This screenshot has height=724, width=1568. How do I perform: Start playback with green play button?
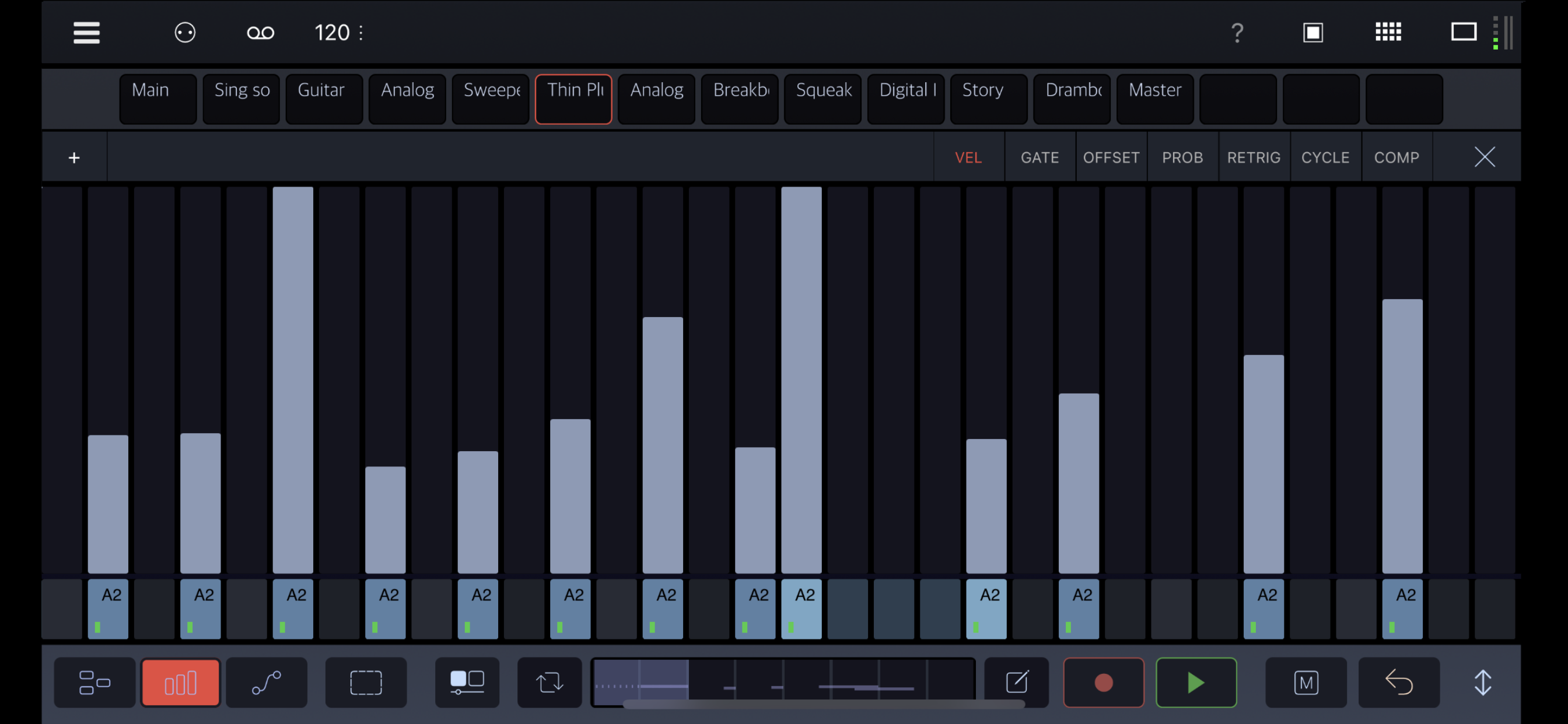coord(1196,682)
